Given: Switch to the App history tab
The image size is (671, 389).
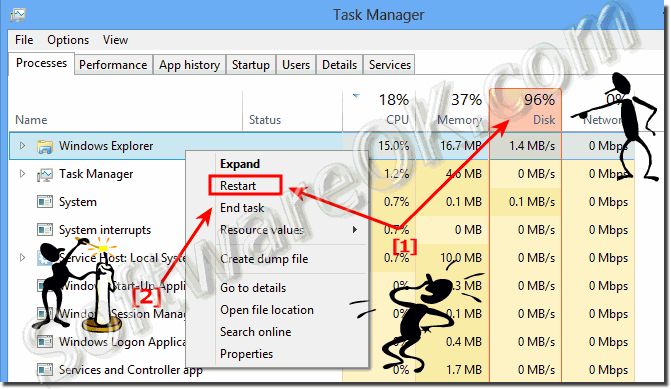Looking at the screenshot, I should pyautogui.click(x=189, y=65).
